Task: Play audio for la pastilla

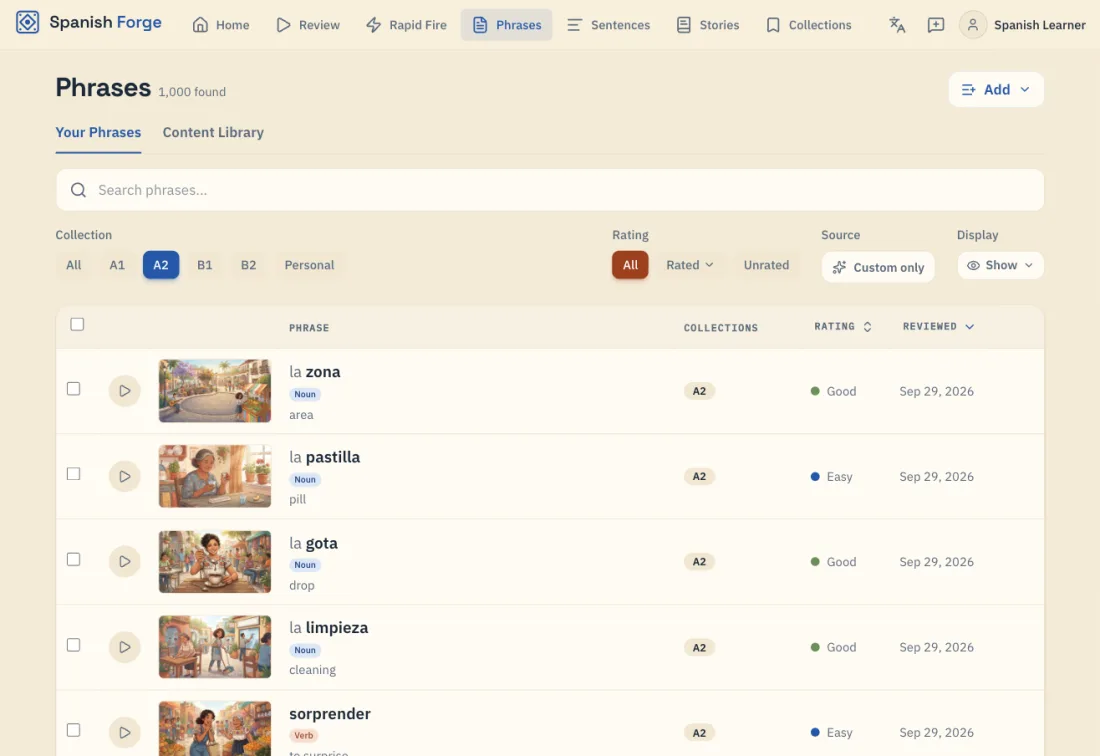Action: pos(124,476)
